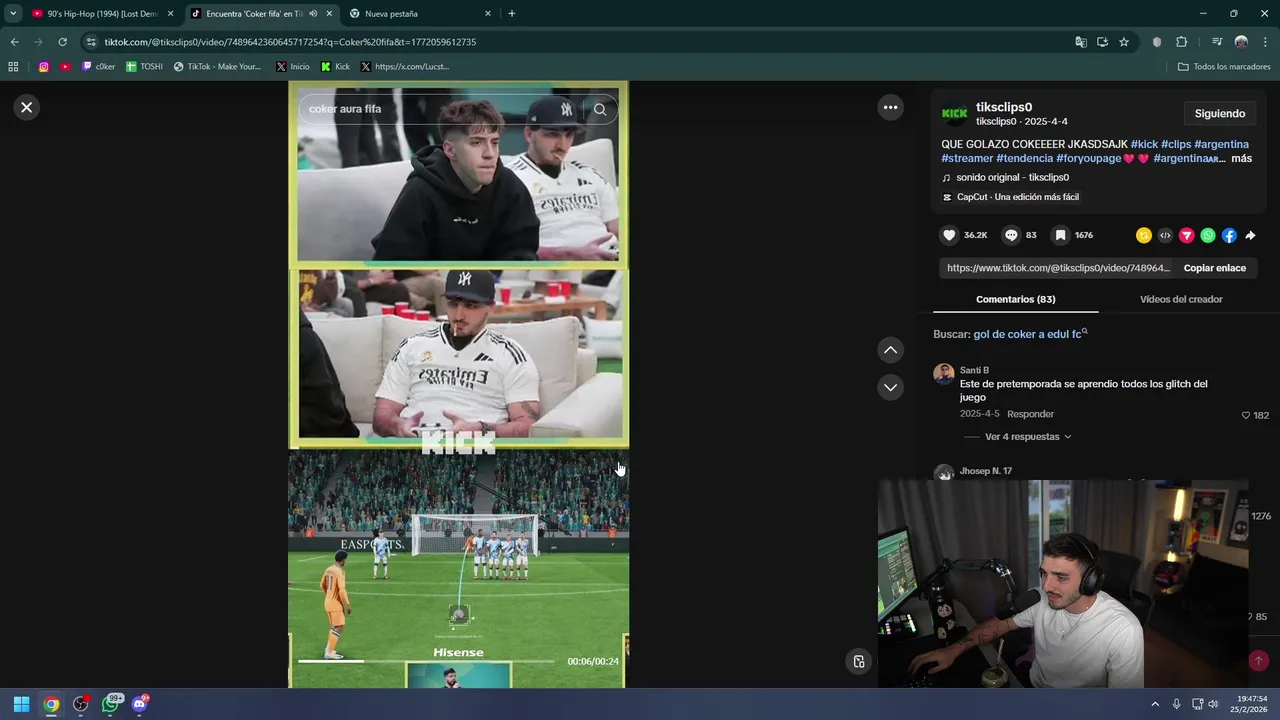This screenshot has height=720, width=1280.
Task: Like the video with the heart icon
Action: click(x=949, y=235)
